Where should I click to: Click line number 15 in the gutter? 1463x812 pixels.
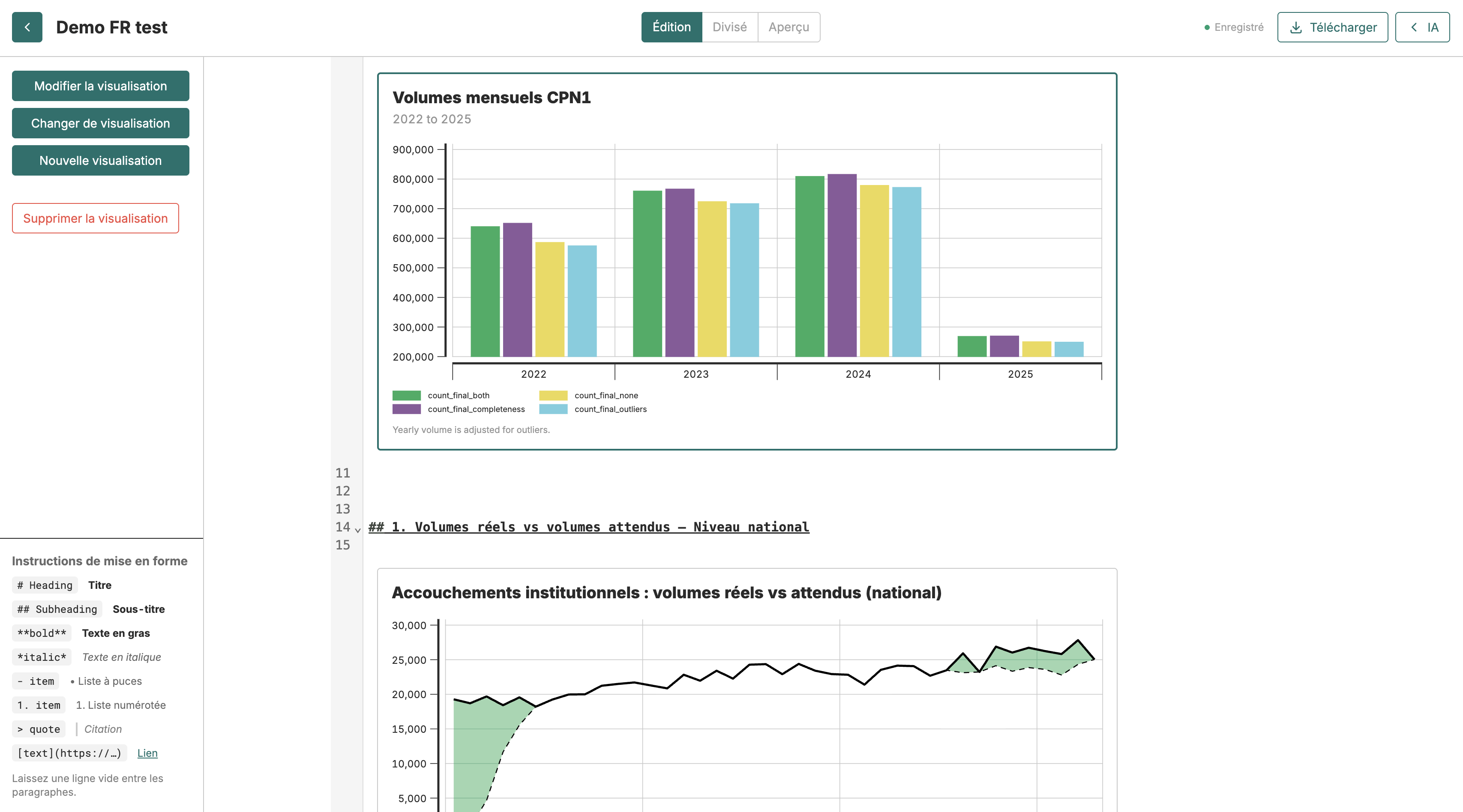[x=342, y=545]
